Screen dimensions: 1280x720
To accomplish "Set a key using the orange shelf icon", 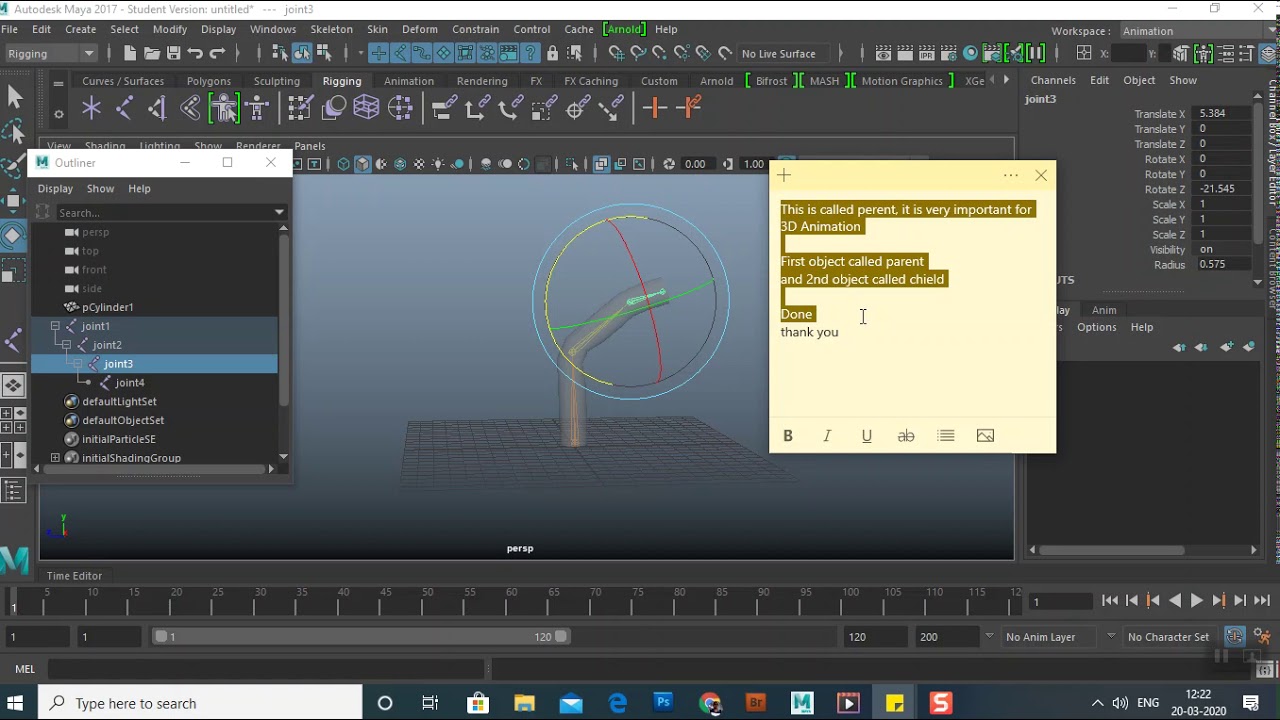I will pyautogui.click(x=655, y=108).
